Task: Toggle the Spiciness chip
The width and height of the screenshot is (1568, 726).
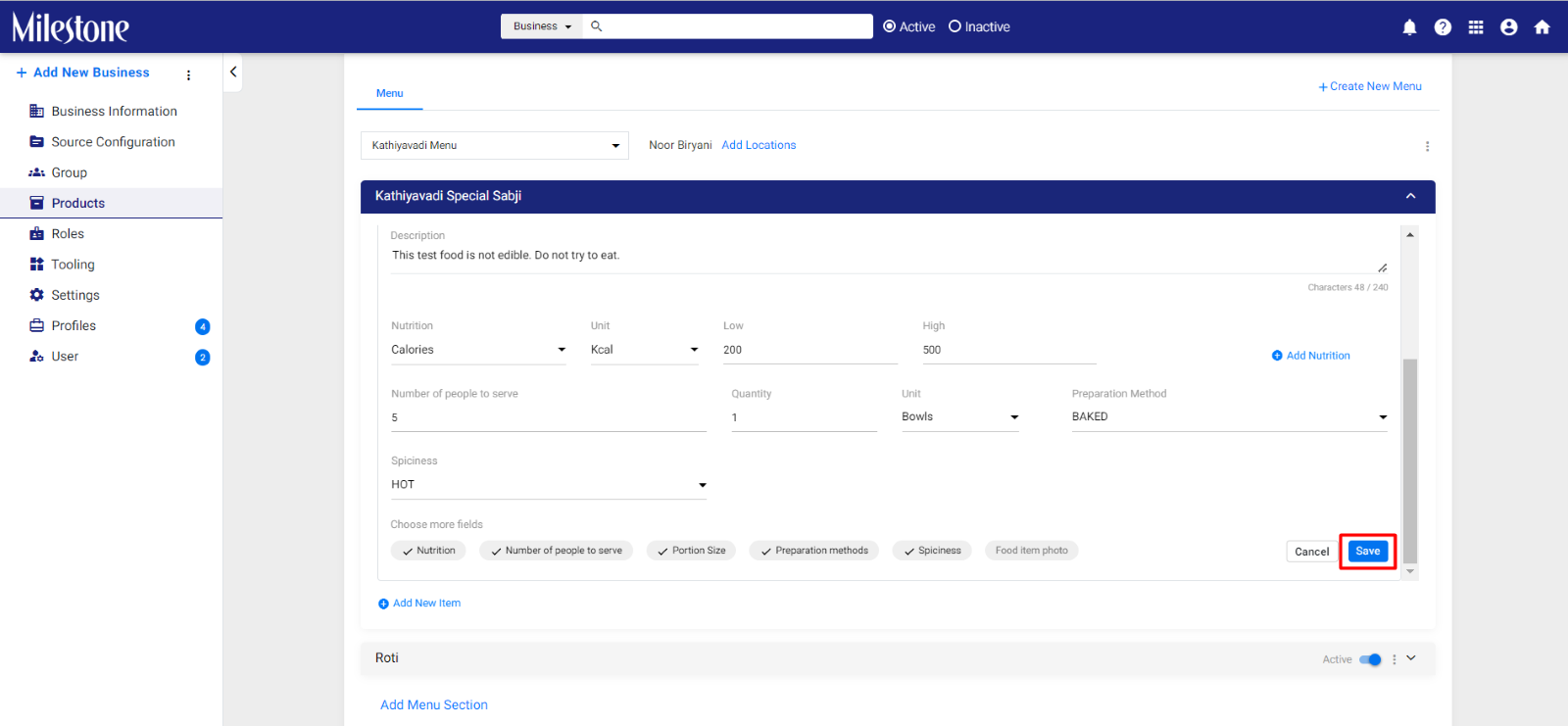Action: pos(932,551)
